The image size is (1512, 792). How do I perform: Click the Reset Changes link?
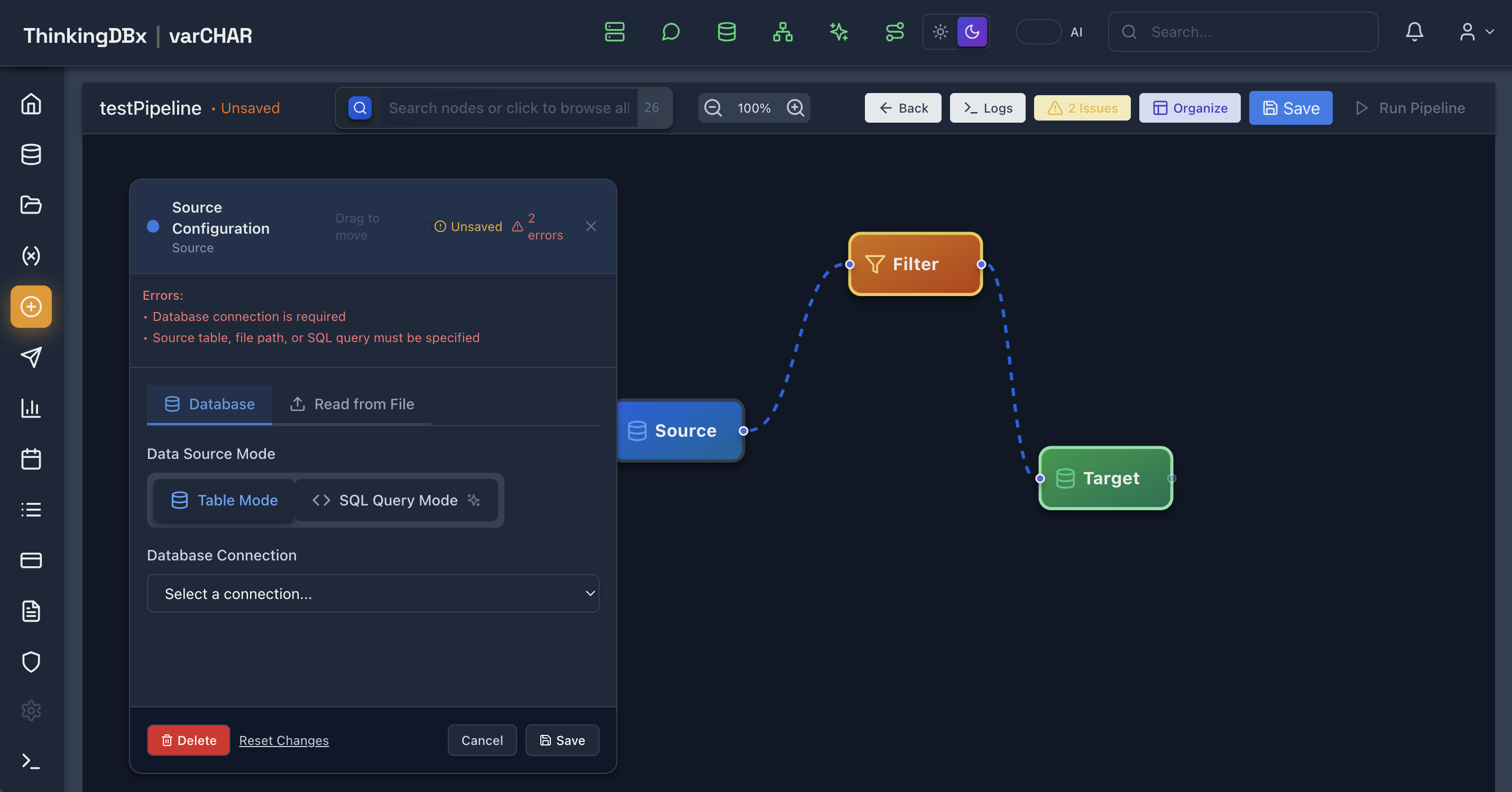pyautogui.click(x=283, y=740)
